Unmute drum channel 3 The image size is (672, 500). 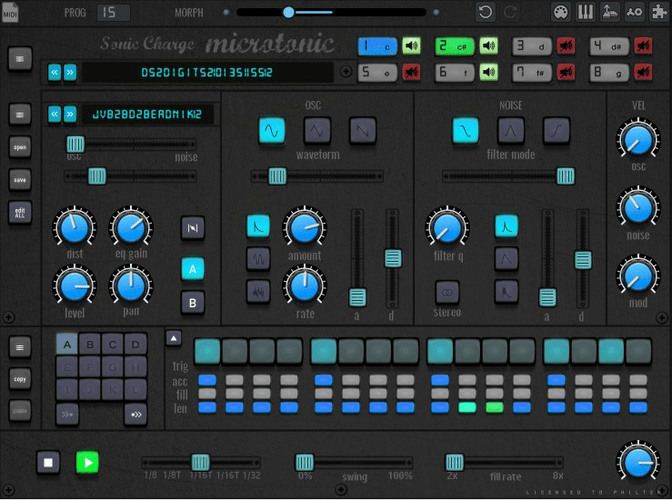pyautogui.click(x=566, y=46)
